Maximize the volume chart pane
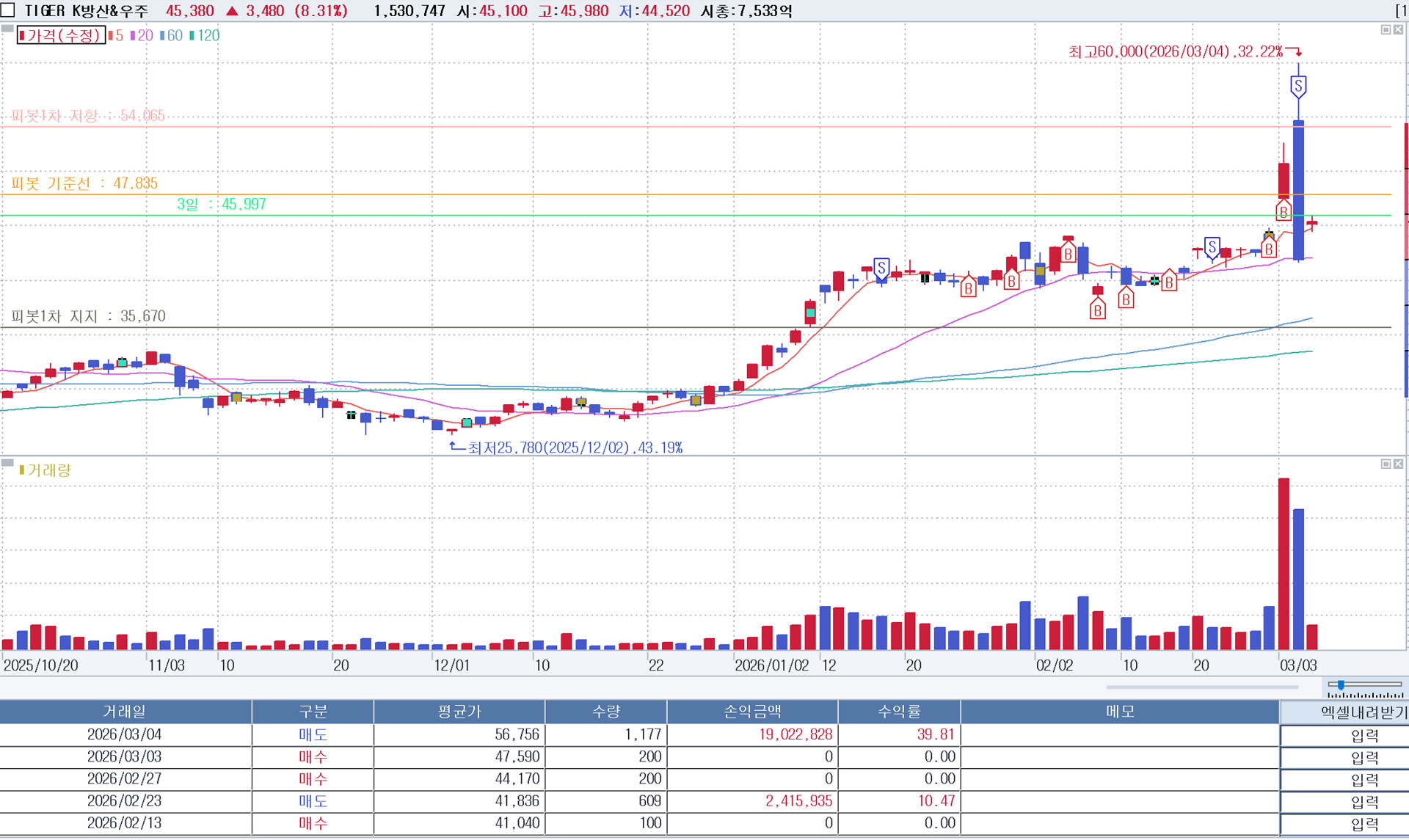This screenshot has height=840, width=1409. pos(1386,464)
